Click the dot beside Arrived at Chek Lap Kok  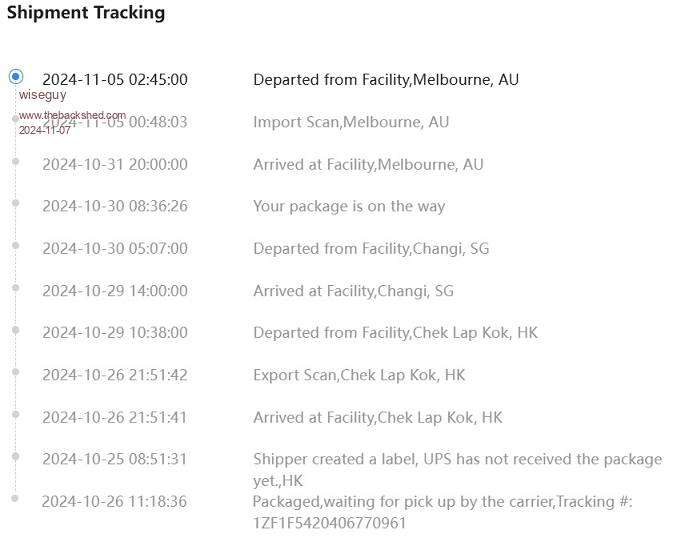(15, 414)
